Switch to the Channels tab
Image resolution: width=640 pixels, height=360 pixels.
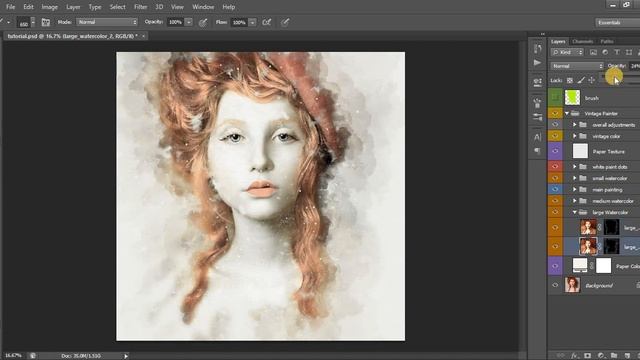point(582,41)
